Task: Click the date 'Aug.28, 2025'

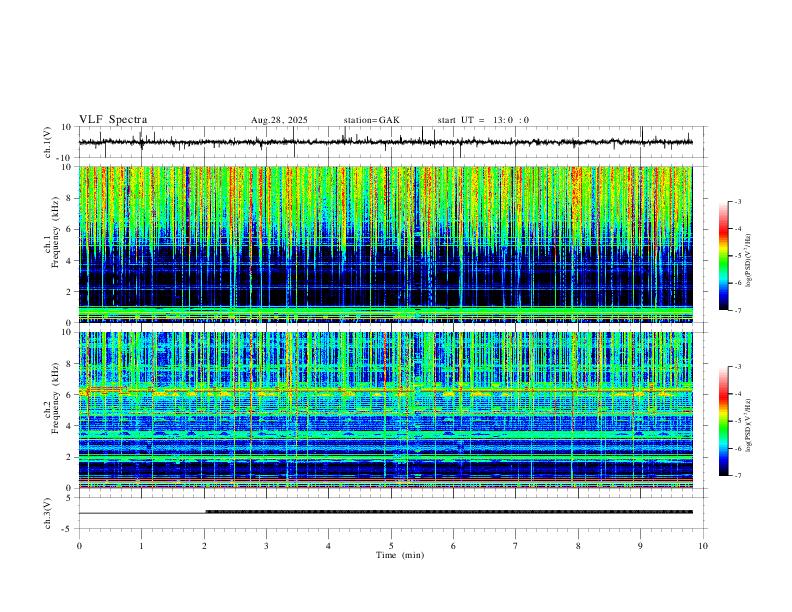Action: click(x=279, y=120)
